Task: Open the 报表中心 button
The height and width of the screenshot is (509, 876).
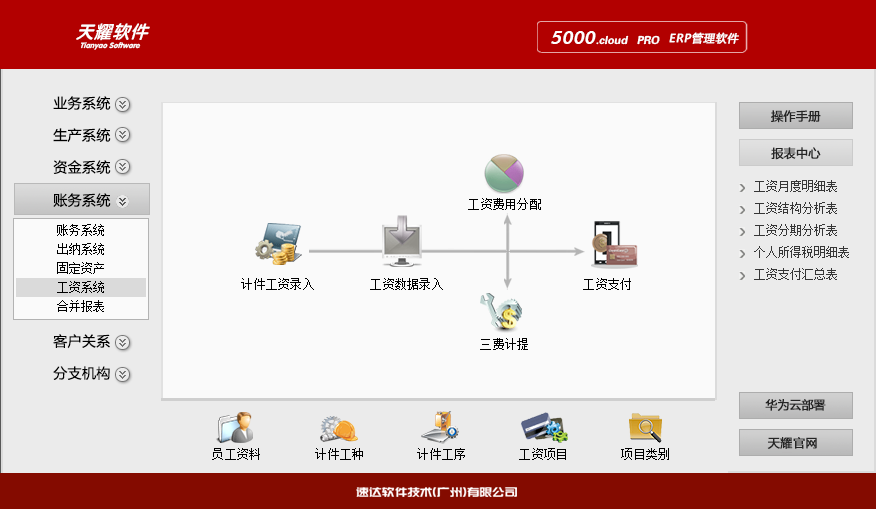Action: point(796,153)
